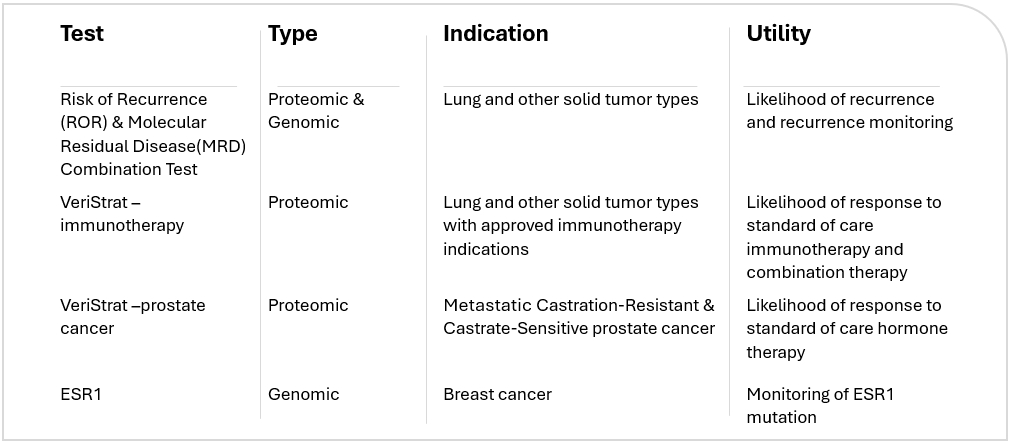1011x443 pixels.
Task: Click the Breast cancer indication cell
Action: tap(497, 394)
